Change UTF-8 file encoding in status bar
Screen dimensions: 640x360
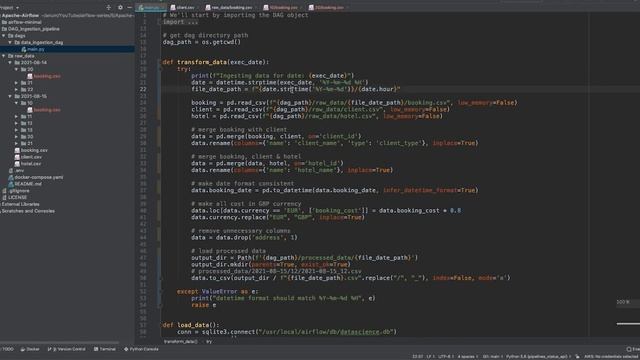(445, 357)
